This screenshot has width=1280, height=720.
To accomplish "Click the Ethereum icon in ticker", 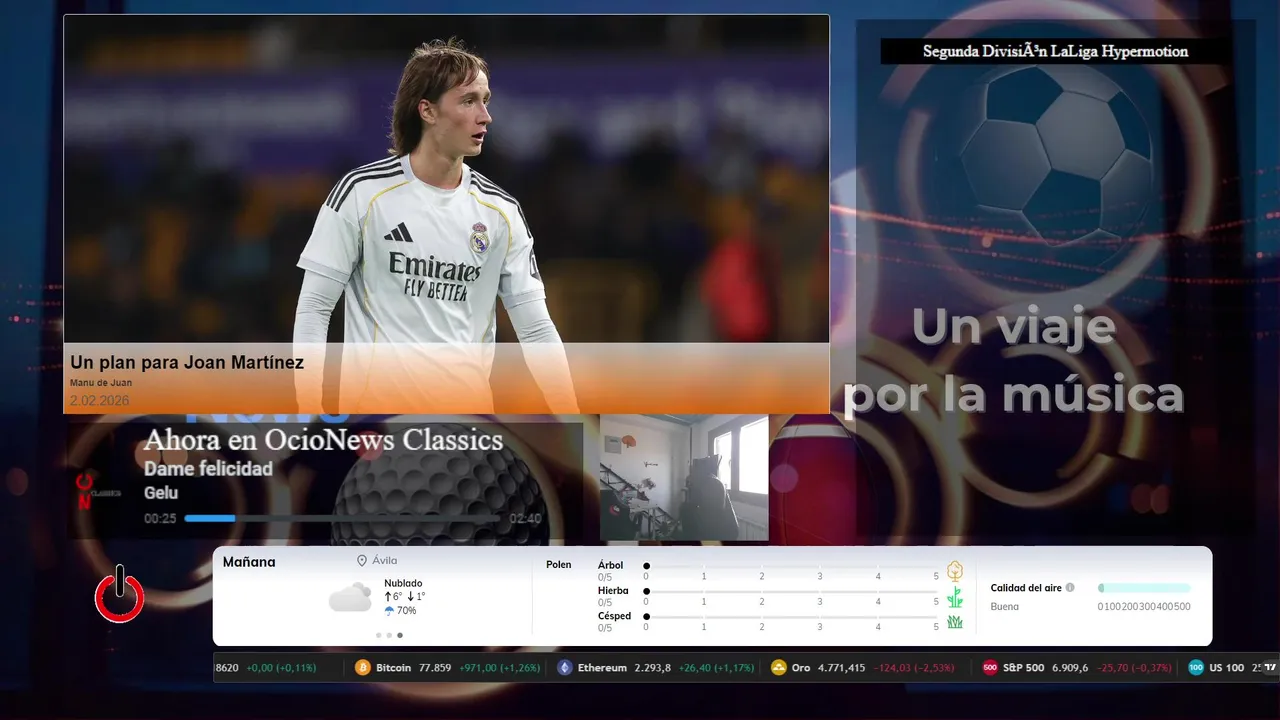I will click(565, 668).
